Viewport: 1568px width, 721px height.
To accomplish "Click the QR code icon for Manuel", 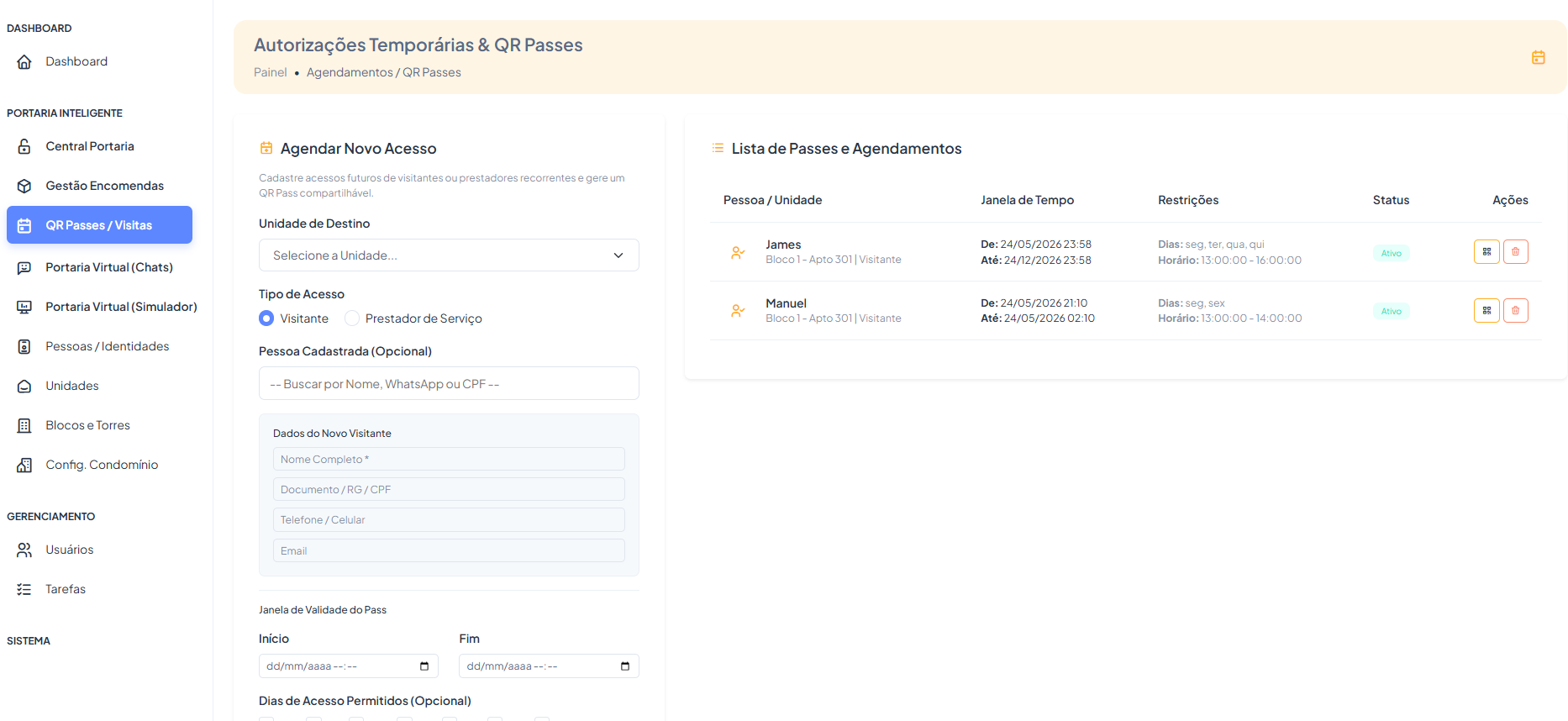I will point(1486,311).
